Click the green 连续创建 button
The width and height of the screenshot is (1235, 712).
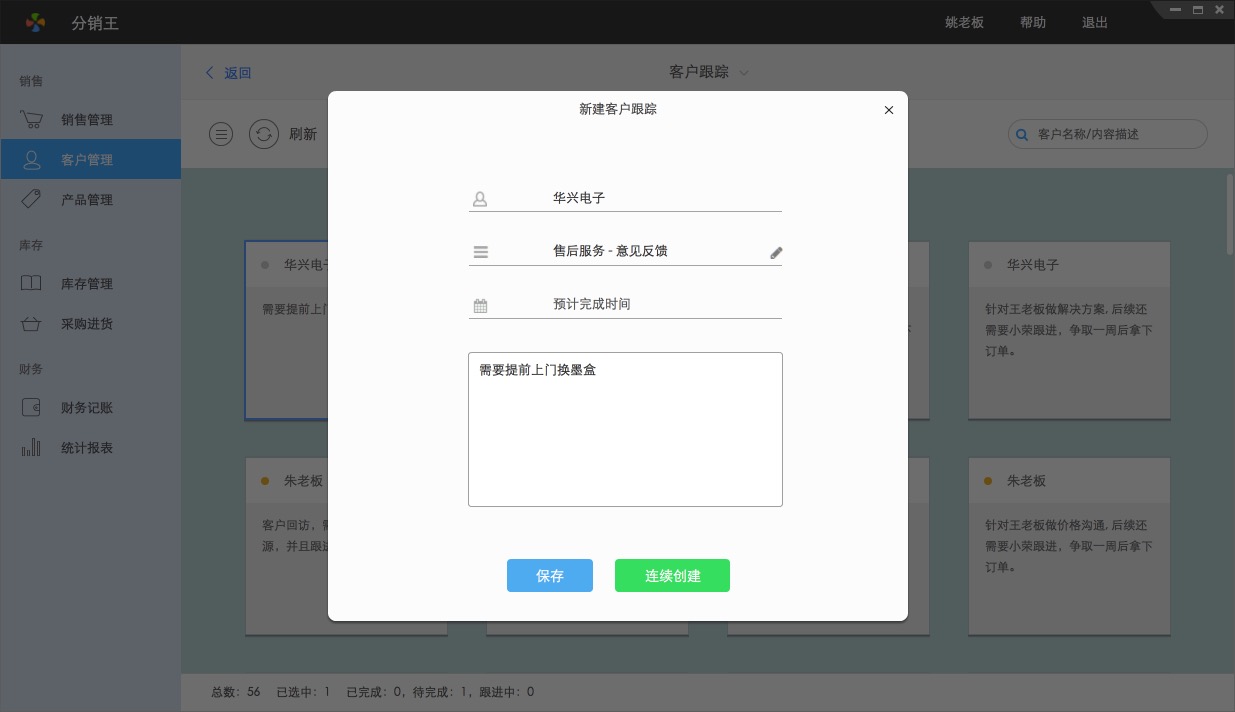pyautogui.click(x=672, y=576)
